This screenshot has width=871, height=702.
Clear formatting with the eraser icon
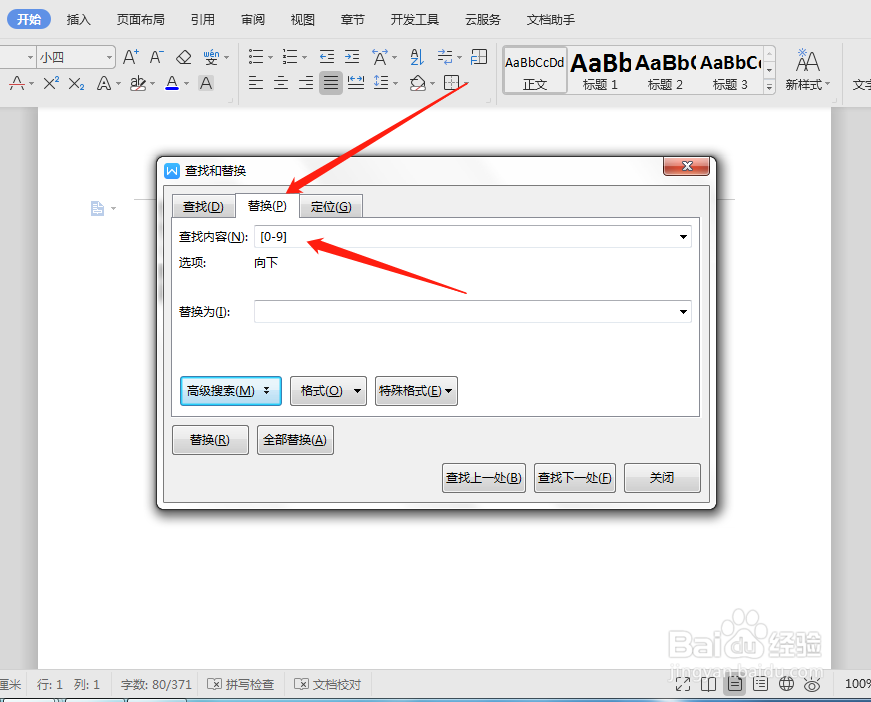tap(183, 57)
